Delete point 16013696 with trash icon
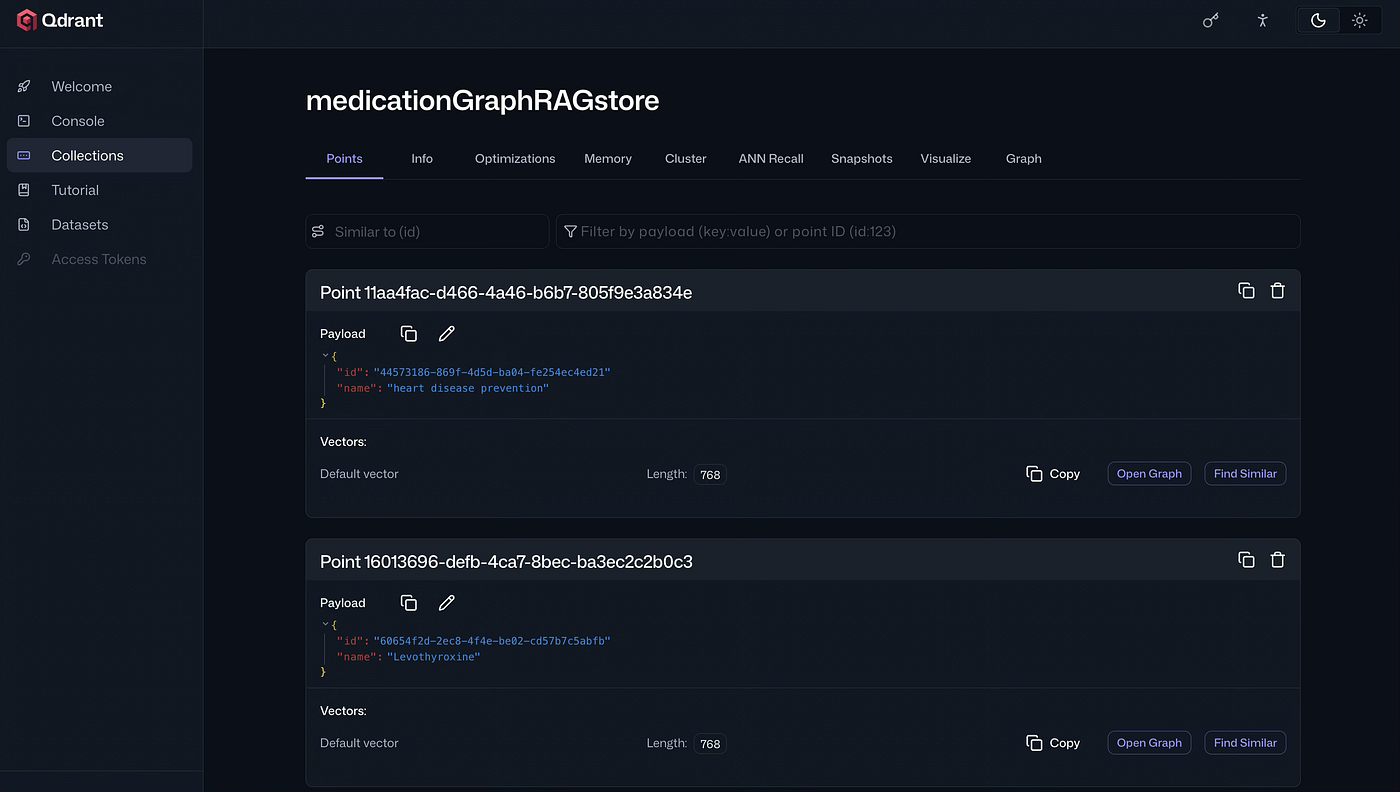 pyautogui.click(x=1277, y=560)
